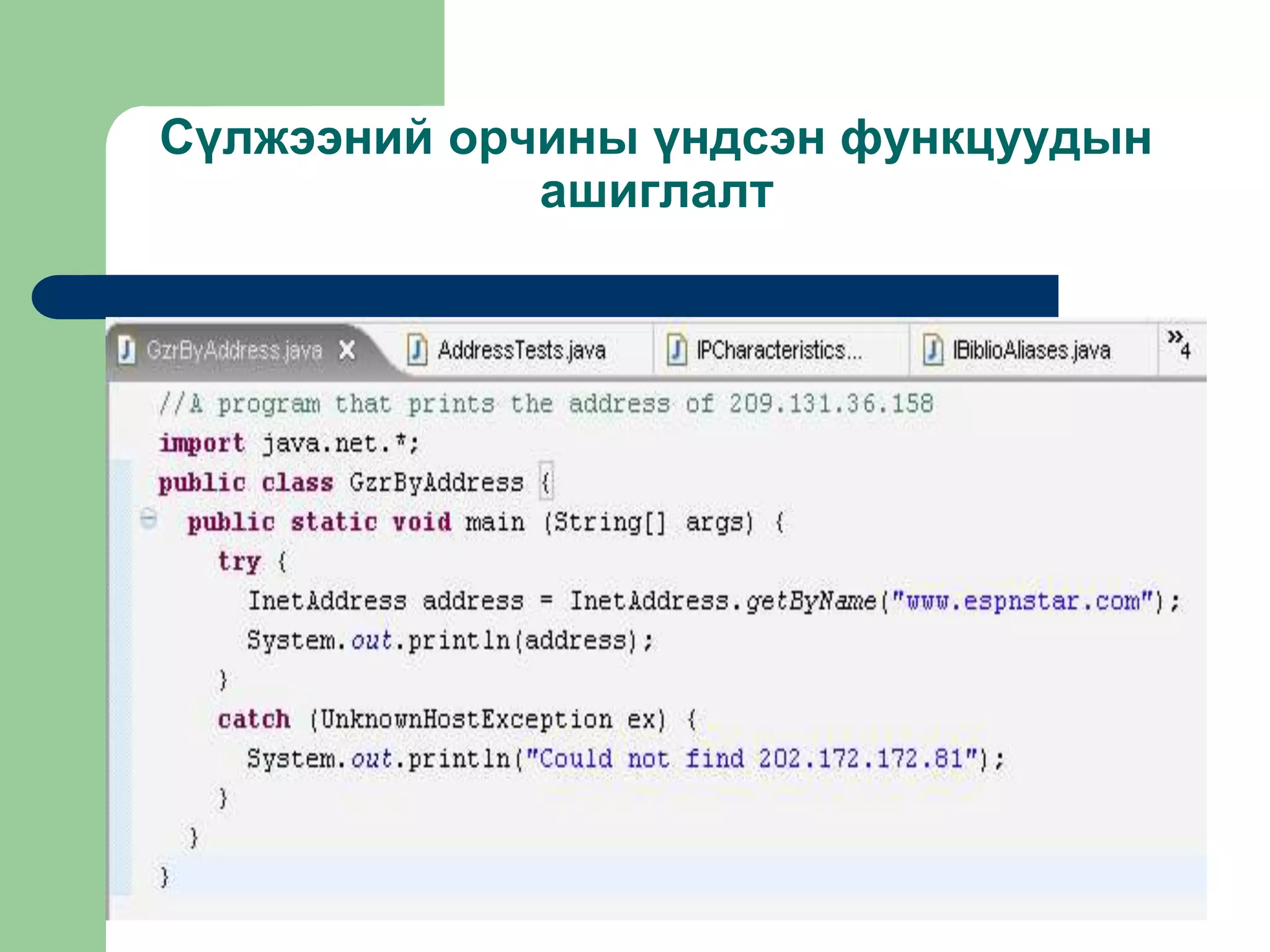Show the hidden editor tabs list
Image resolution: width=1270 pixels, height=952 pixels.
(x=1179, y=345)
